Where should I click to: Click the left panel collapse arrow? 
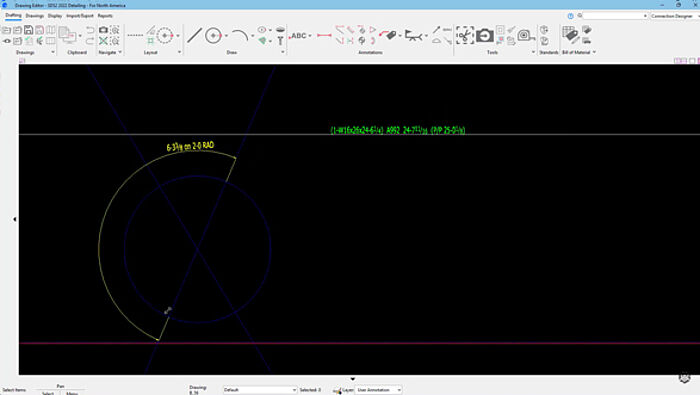15,219
